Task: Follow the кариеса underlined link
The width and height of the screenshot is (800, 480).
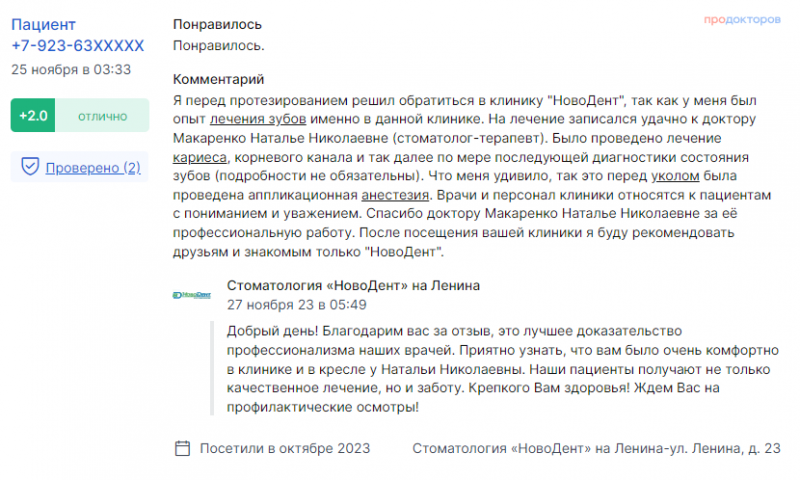Action: click(199, 157)
